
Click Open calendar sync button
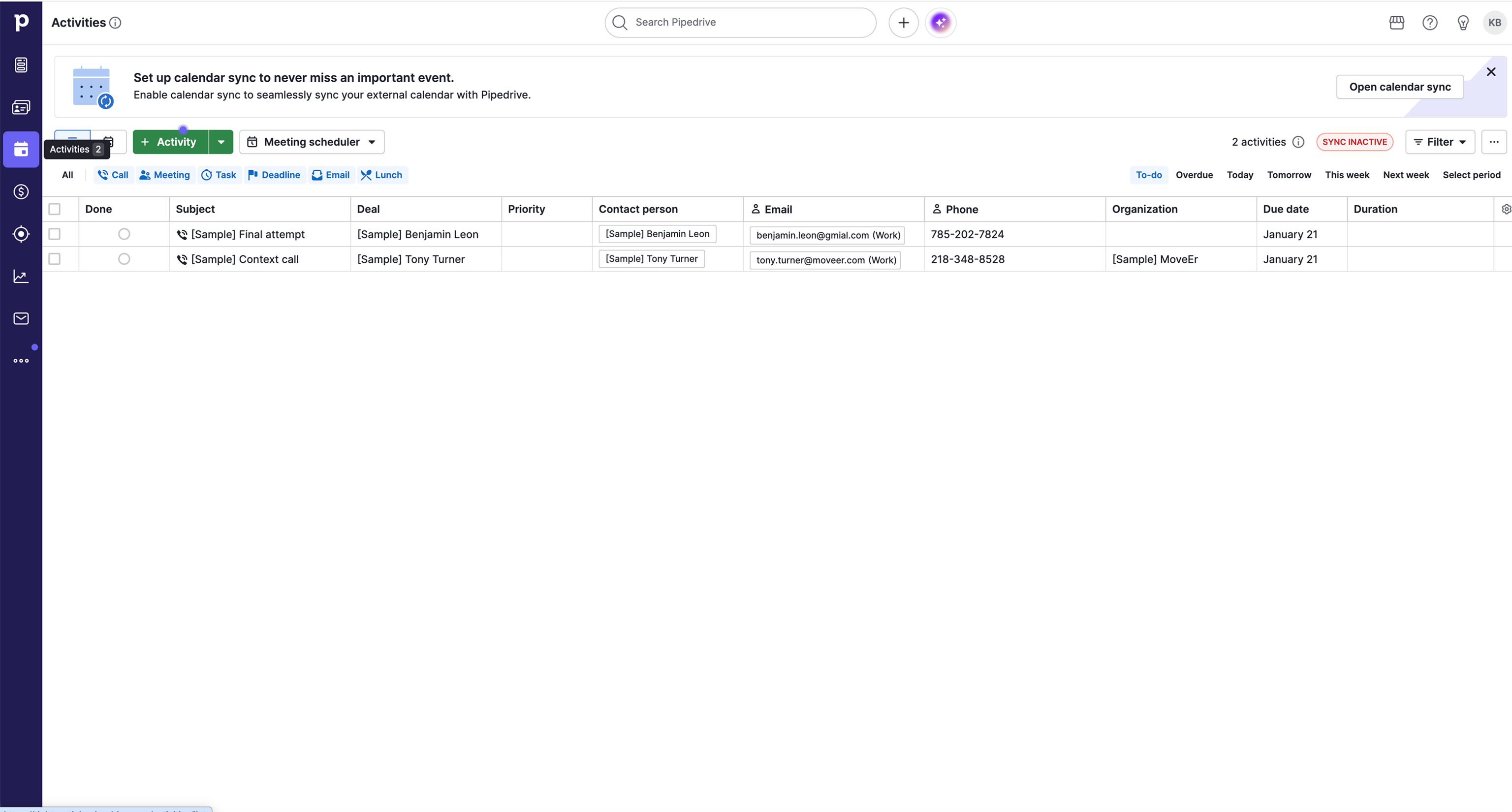(1399, 87)
